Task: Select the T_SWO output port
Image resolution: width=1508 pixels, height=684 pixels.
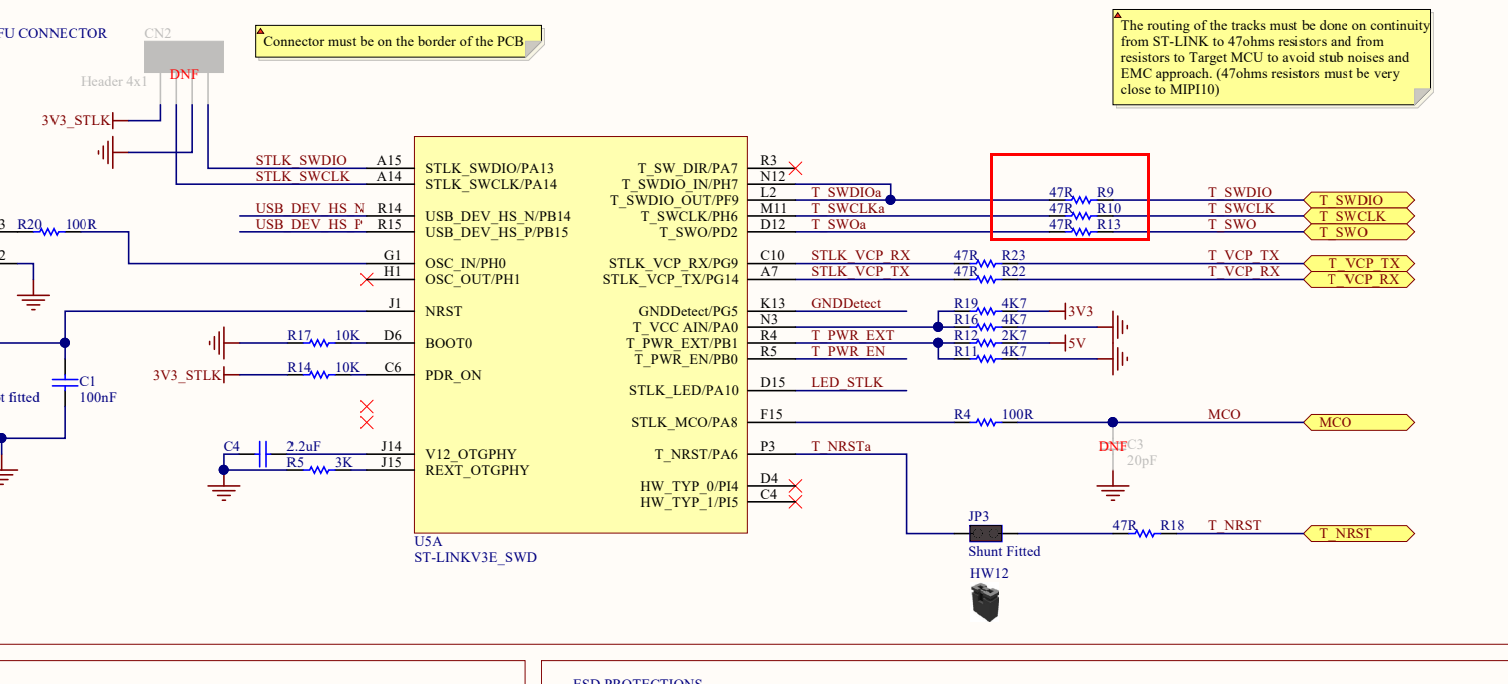Action: point(1359,232)
